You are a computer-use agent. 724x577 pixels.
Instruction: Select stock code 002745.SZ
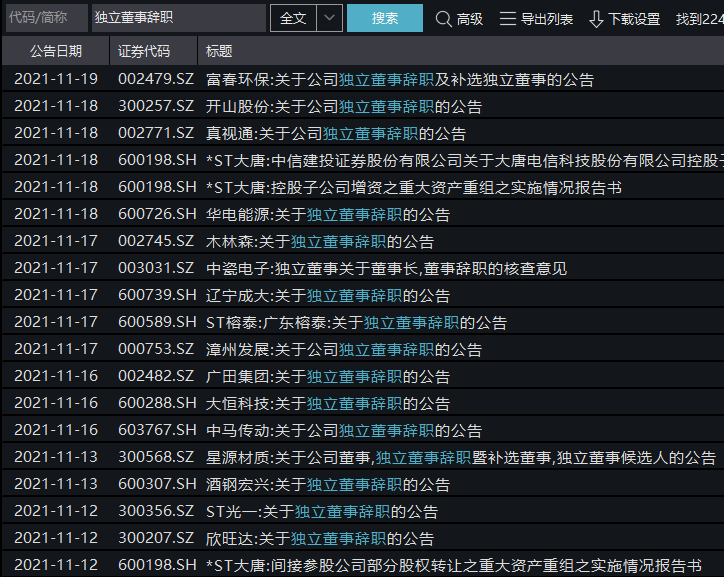[156, 241]
